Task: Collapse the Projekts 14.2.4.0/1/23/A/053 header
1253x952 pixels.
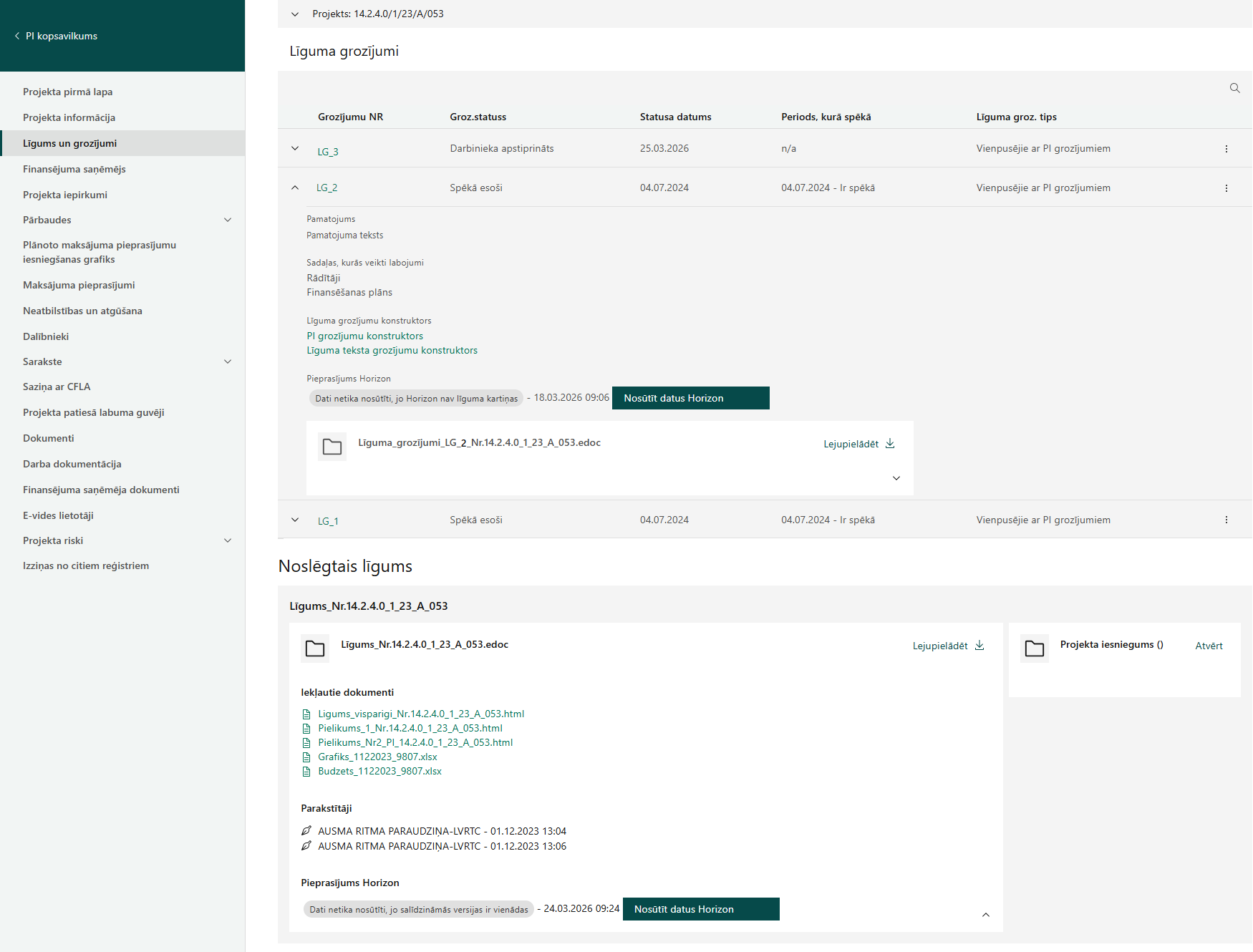Action: (295, 14)
